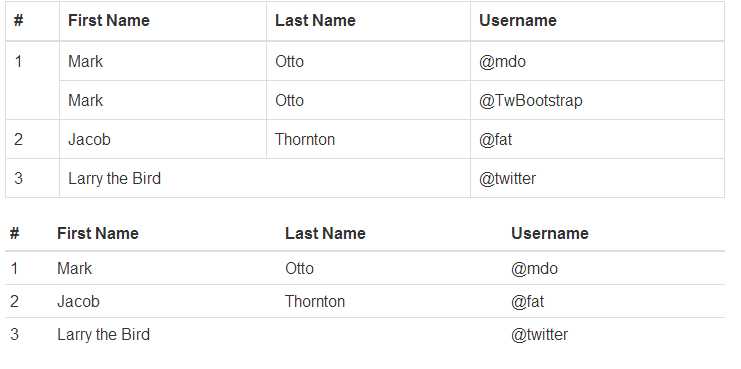Click the @twitter cell in bordered table
This screenshot has width=741, height=369.
click(x=507, y=179)
